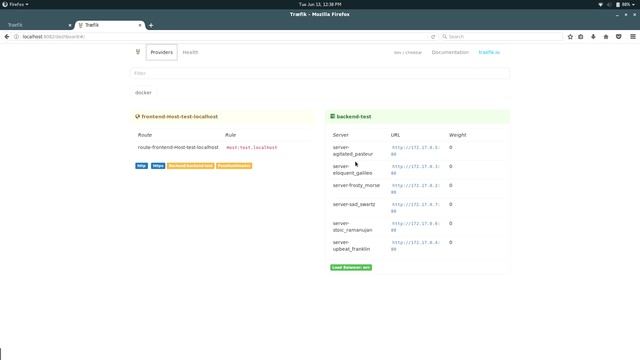Click the URL of server-stoic_ramanujan

[416, 227]
